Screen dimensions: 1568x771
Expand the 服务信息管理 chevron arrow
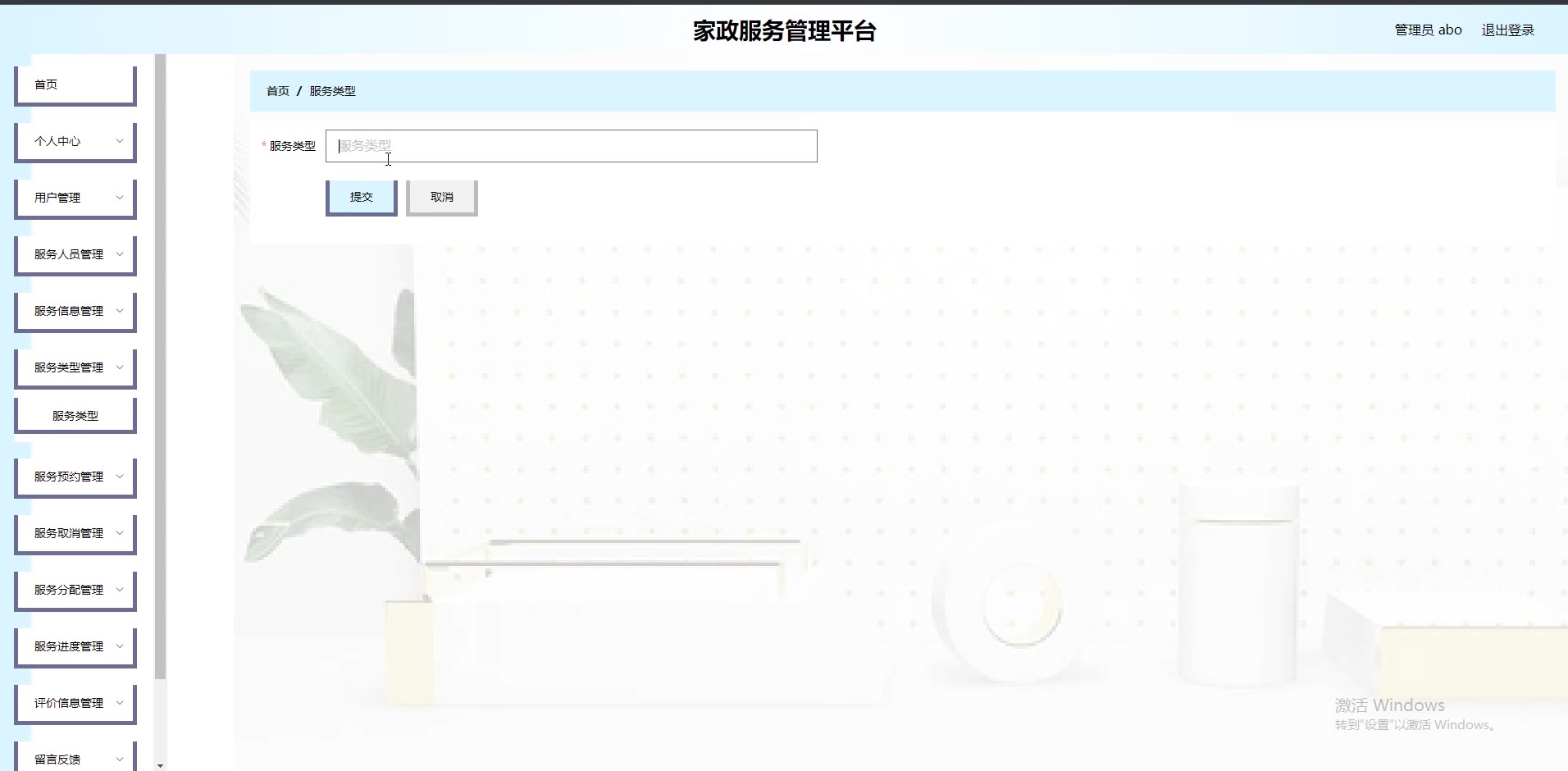(120, 311)
